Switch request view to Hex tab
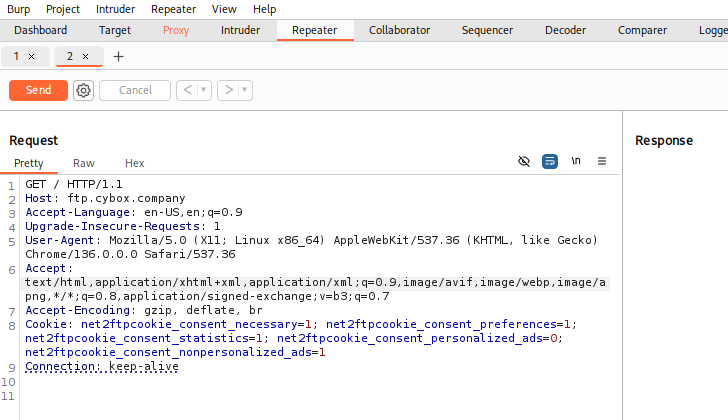 (134, 163)
